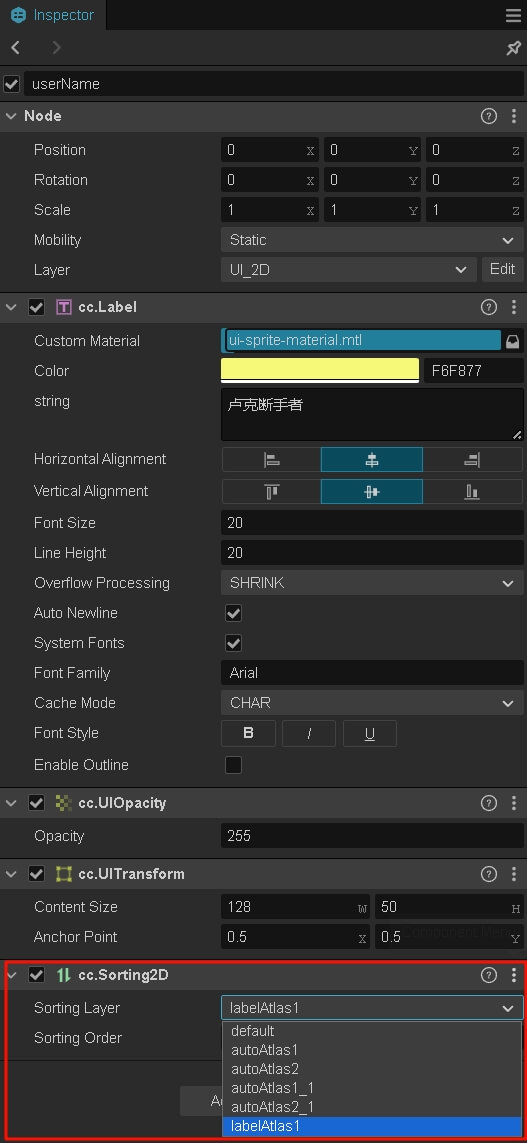Screen dimensions: 527x1143
Task: Set vertical alignment to bottom
Action: [x=472, y=492]
